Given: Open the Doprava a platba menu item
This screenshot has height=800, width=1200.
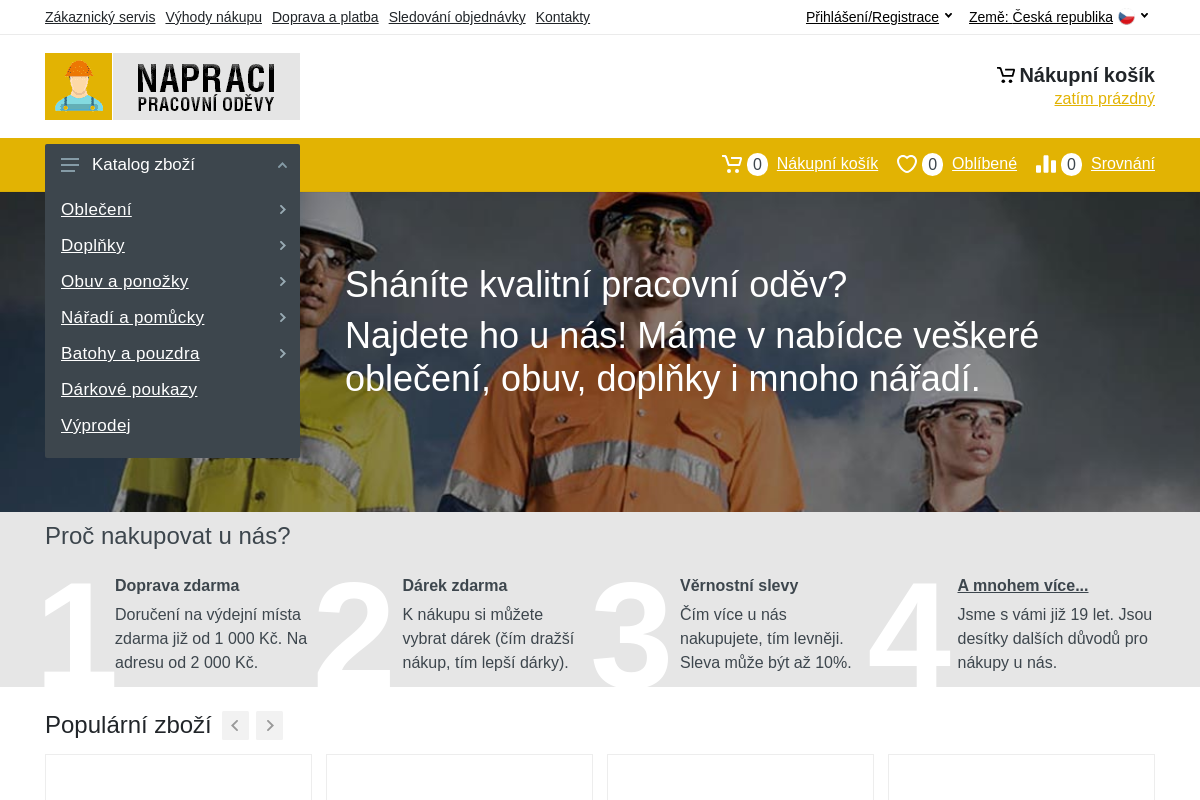Looking at the screenshot, I should tap(325, 16).
